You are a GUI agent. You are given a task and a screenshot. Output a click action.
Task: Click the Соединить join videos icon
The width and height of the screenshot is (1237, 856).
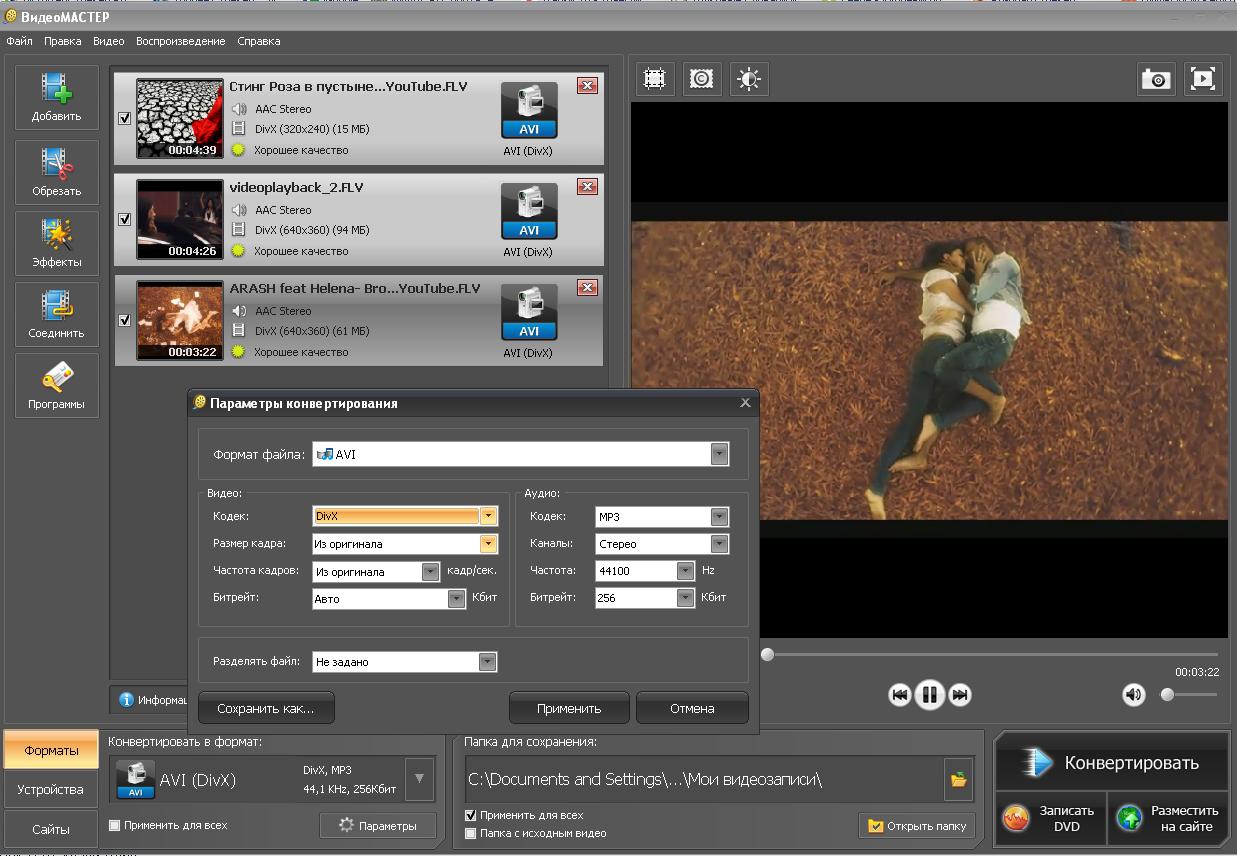click(x=57, y=314)
